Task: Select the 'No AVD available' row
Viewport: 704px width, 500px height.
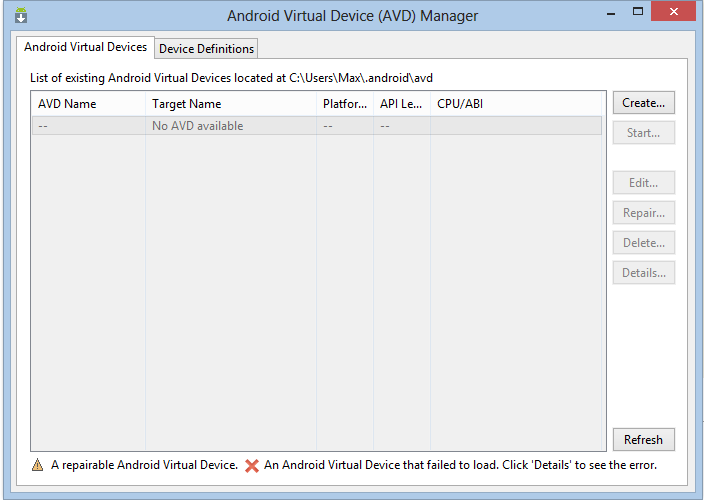Action: point(317,126)
